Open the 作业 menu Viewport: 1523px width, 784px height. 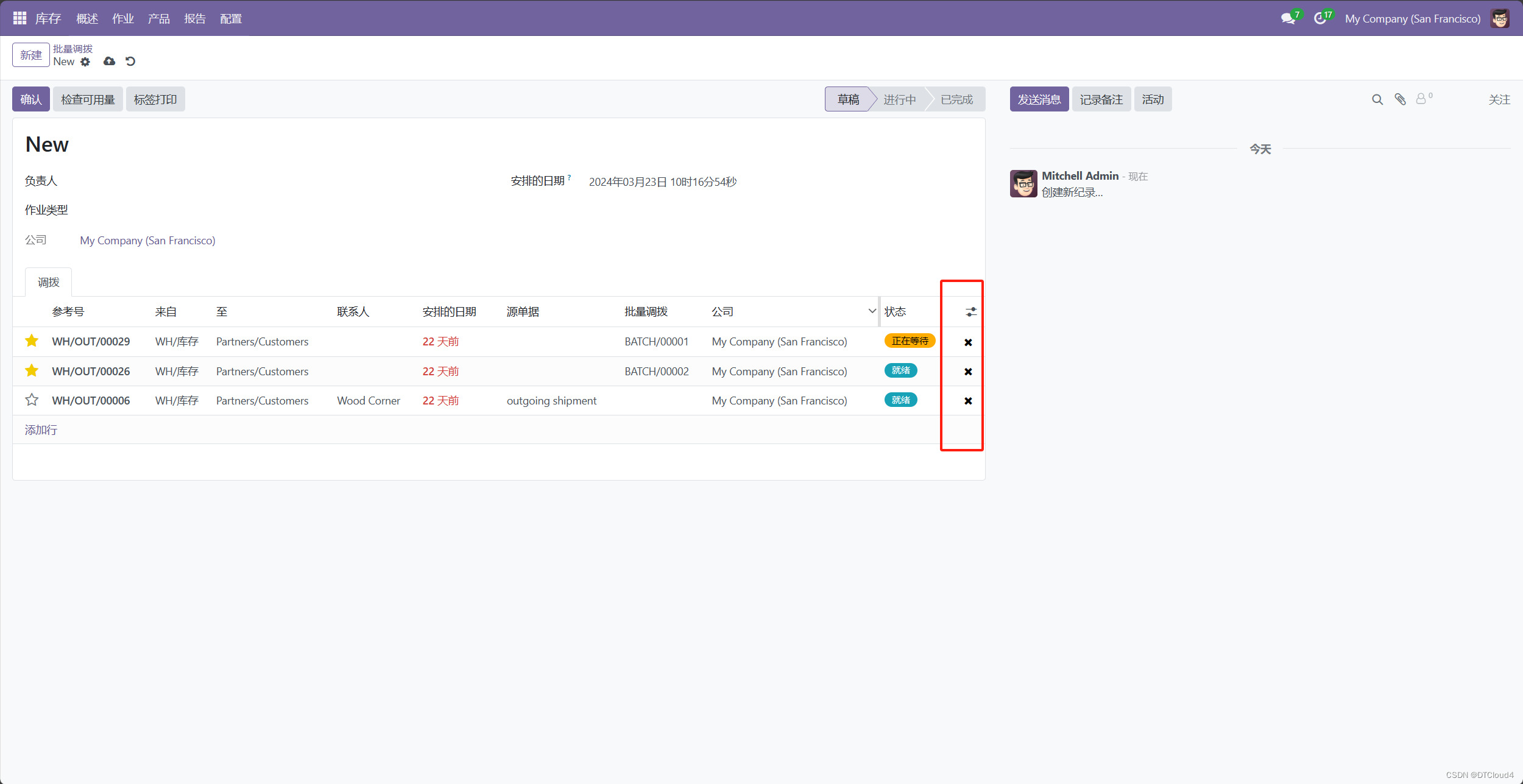pyautogui.click(x=122, y=18)
